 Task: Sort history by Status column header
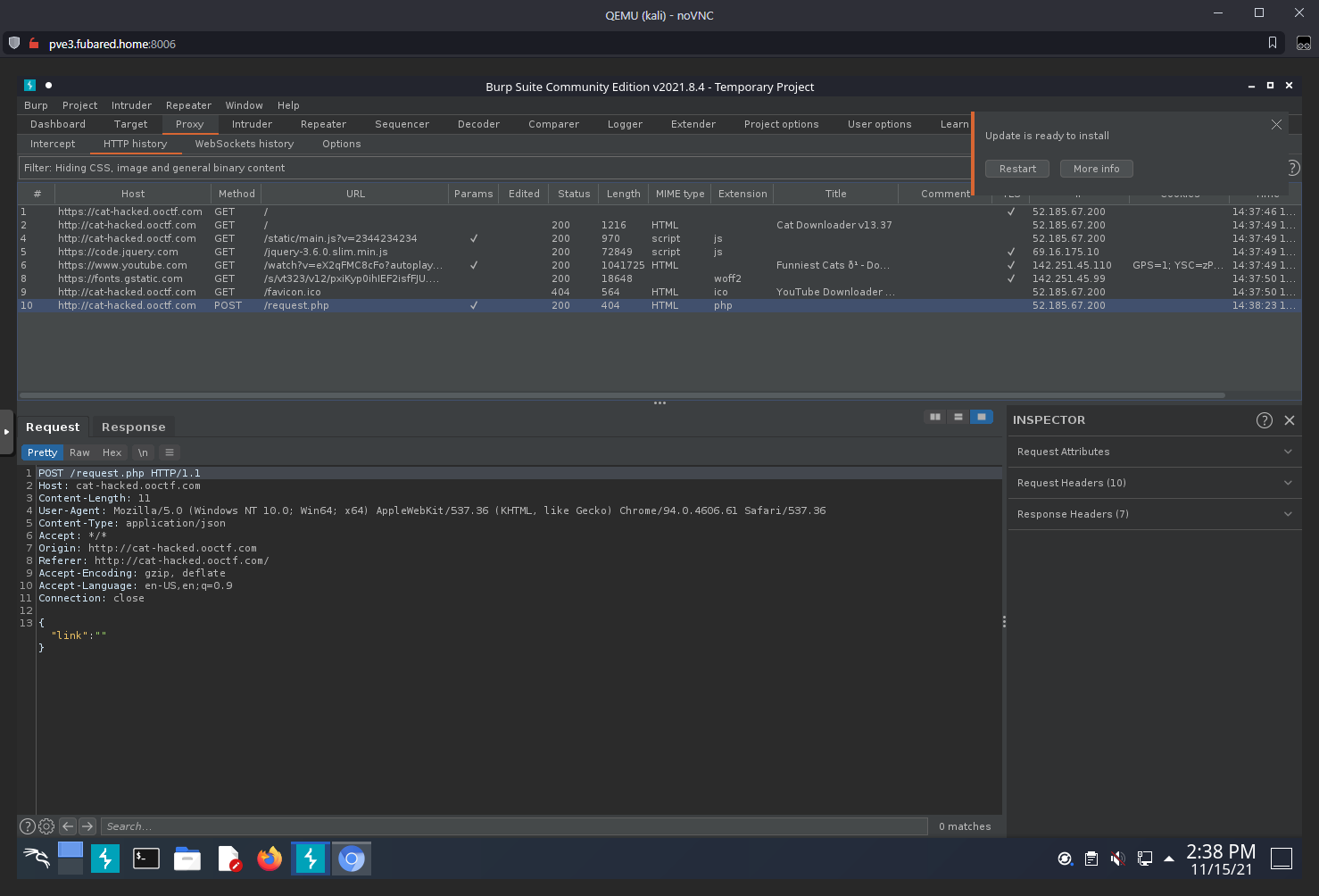tap(574, 194)
